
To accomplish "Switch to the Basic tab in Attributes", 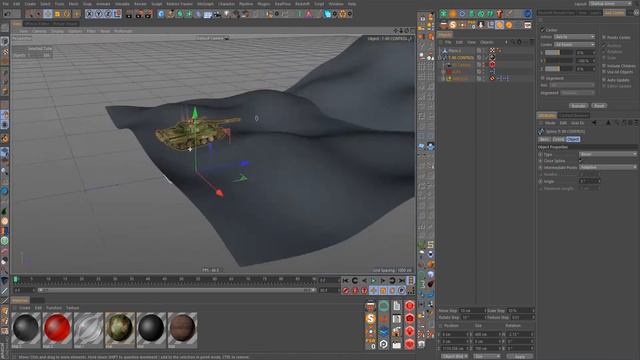I will tap(544, 139).
